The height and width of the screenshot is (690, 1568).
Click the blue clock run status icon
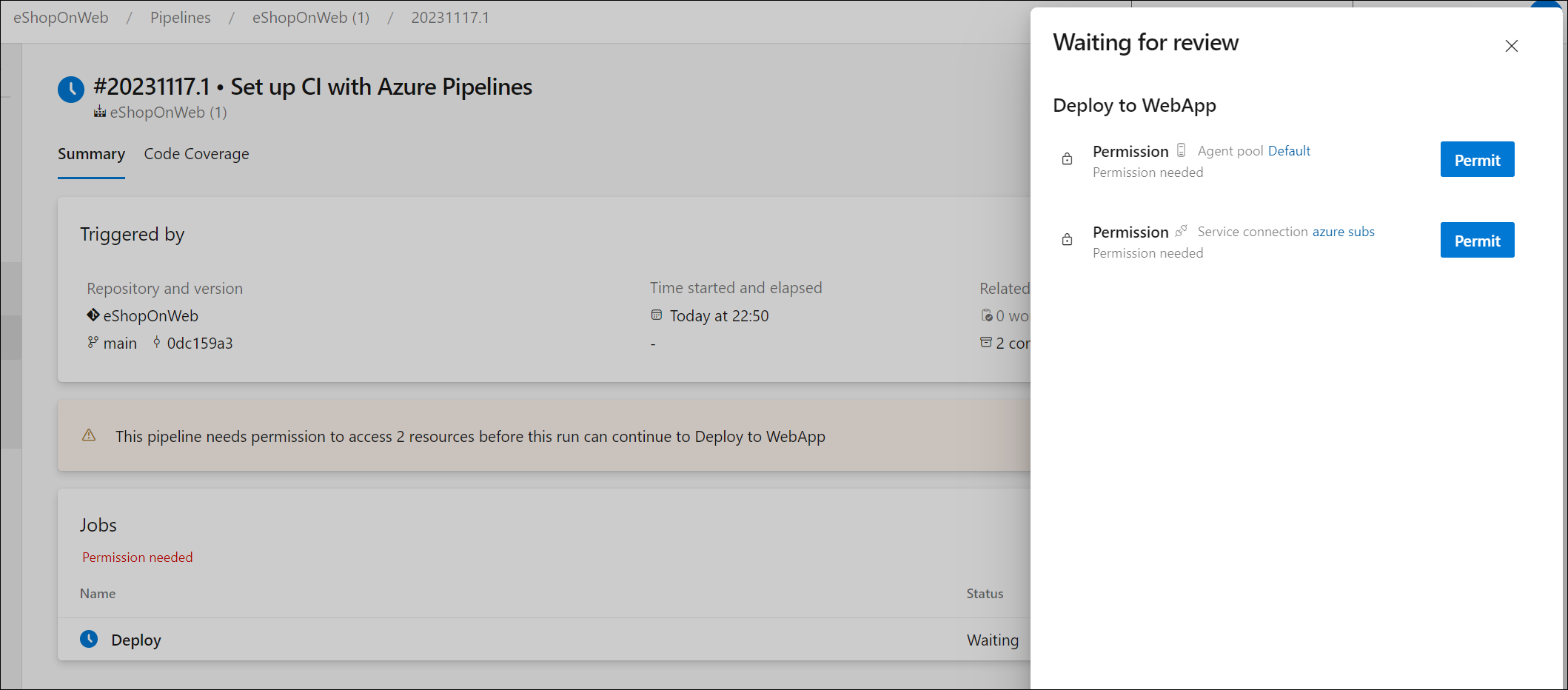tap(71, 90)
